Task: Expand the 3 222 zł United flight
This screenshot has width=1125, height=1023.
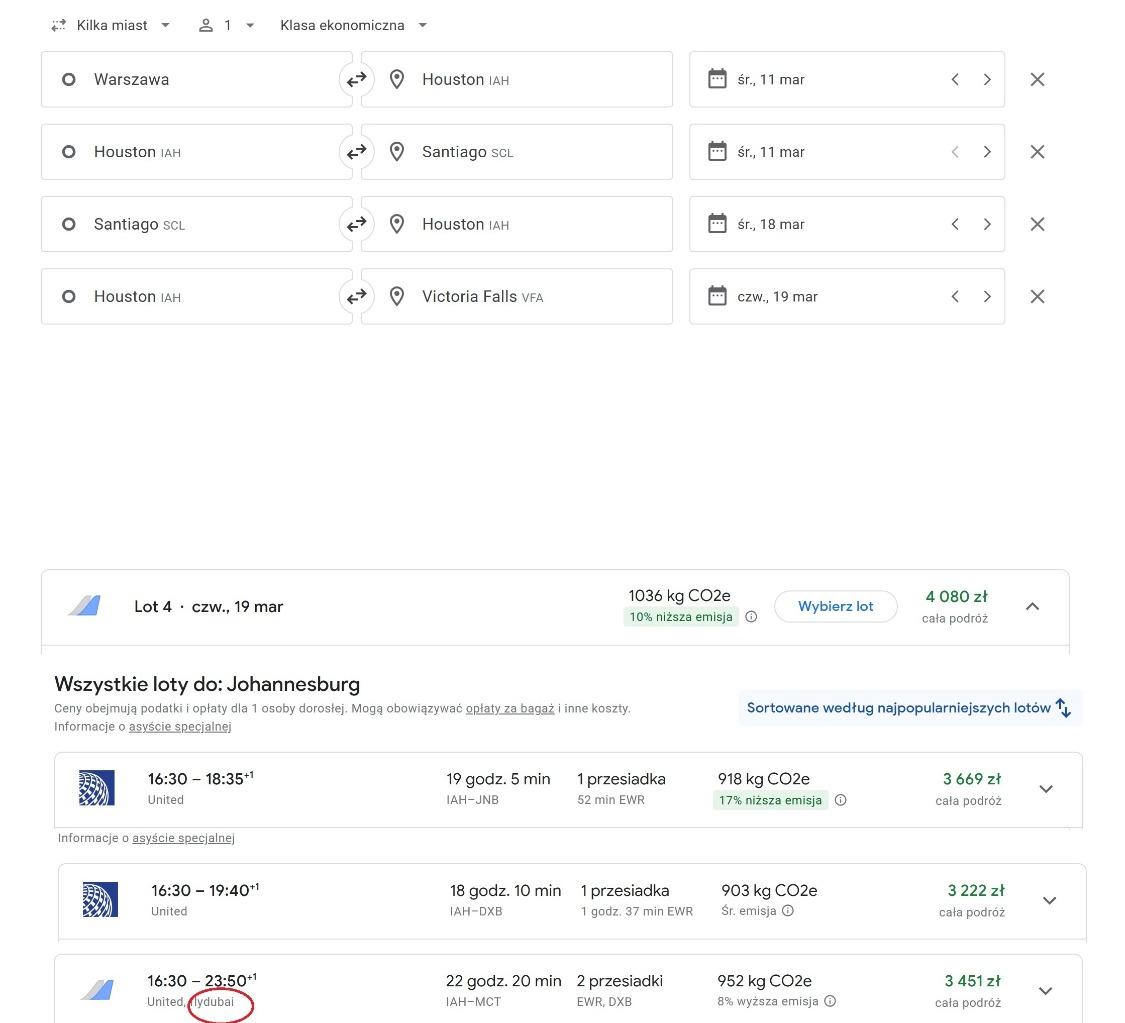Action: [1050, 901]
